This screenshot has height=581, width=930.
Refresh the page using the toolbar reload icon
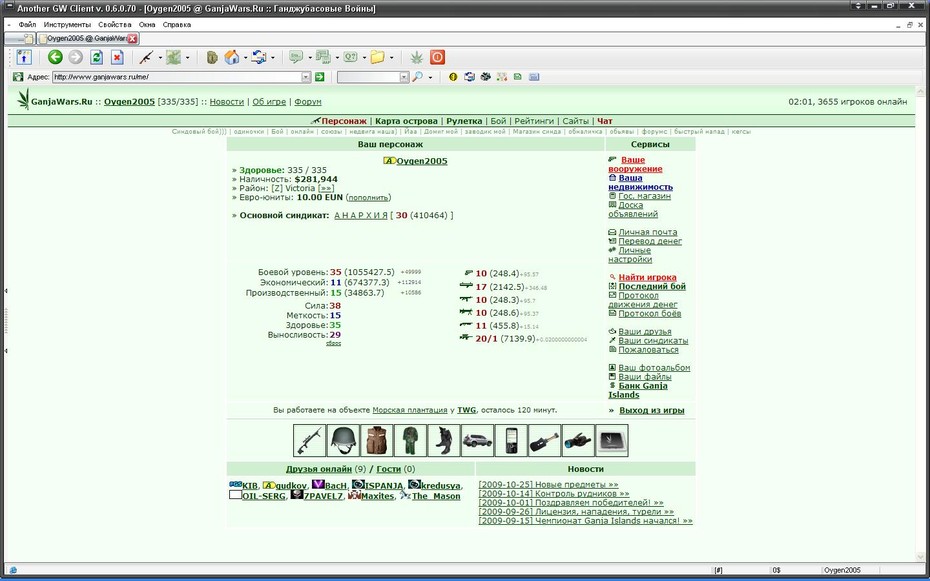tap(97, 57)
